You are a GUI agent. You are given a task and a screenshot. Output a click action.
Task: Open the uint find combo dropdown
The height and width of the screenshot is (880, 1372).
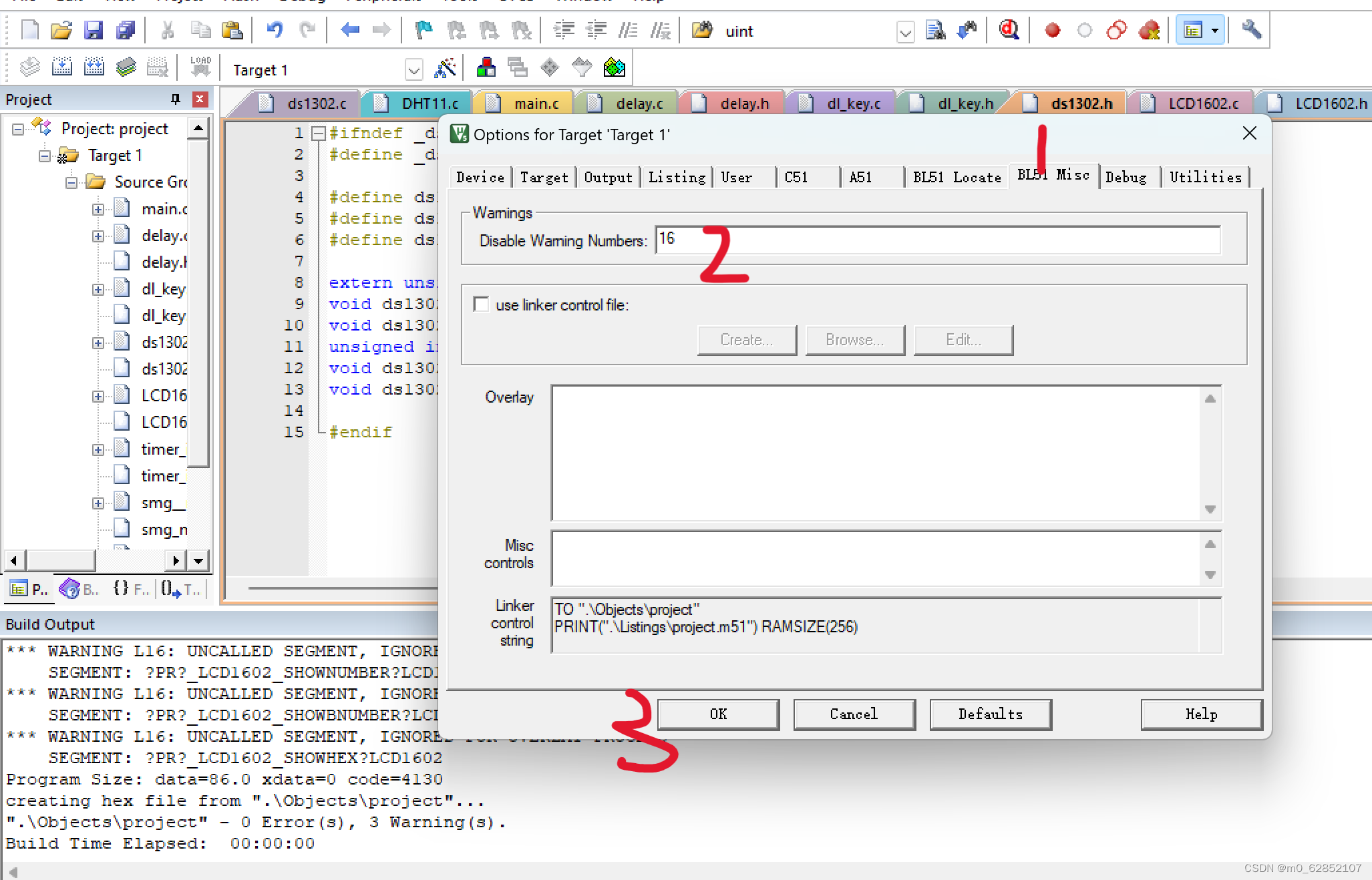click(905, 32)
